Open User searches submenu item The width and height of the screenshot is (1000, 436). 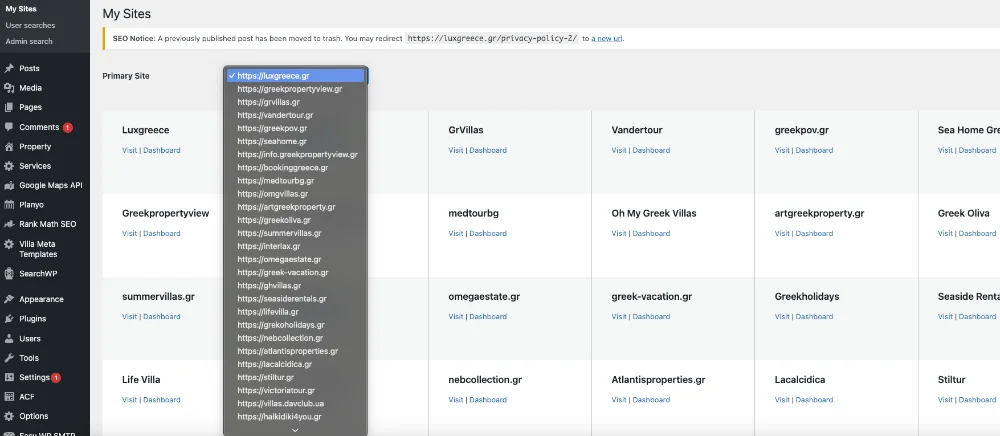coord(30,25)
